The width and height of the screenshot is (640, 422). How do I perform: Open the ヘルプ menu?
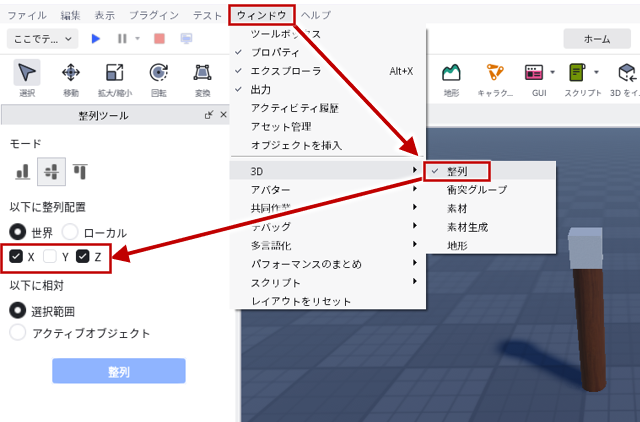(x=316, y=16)
